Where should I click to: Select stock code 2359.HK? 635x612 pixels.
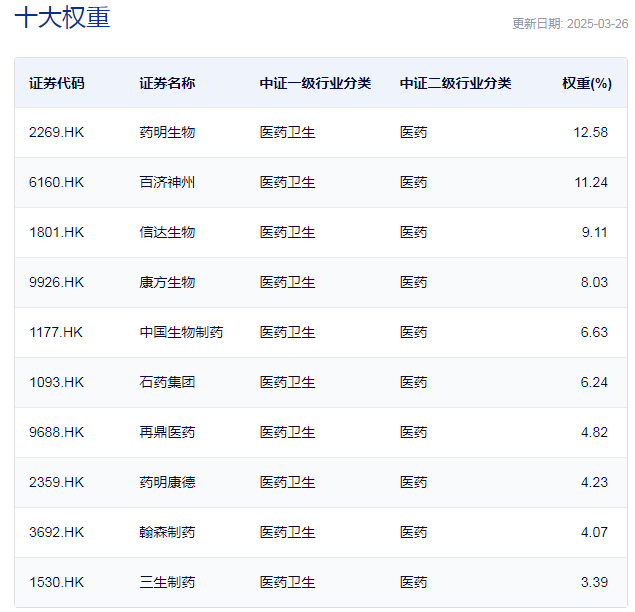(x=56, y=482)
